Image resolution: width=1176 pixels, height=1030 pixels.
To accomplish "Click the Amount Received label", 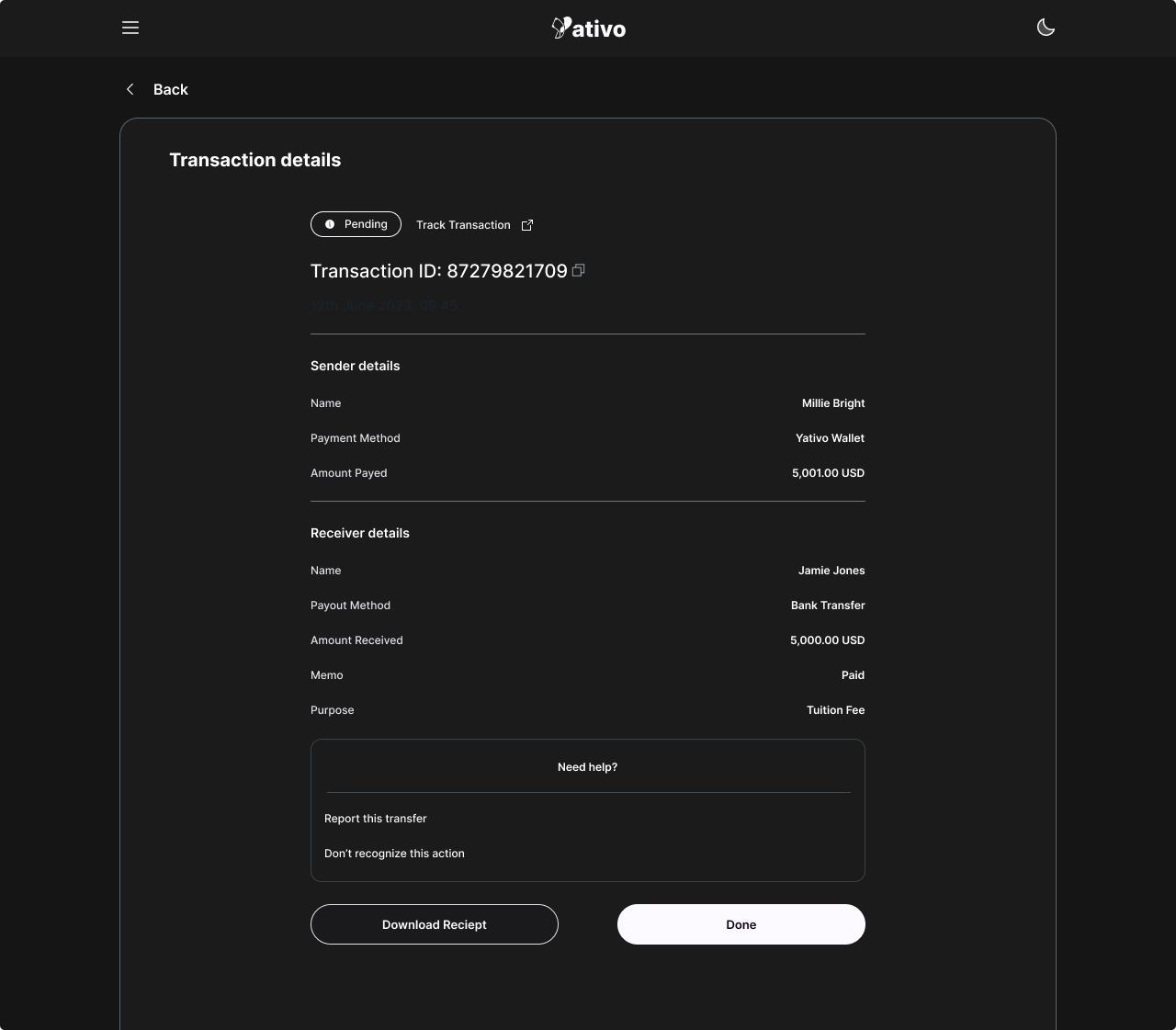I will tap(356, 640).
